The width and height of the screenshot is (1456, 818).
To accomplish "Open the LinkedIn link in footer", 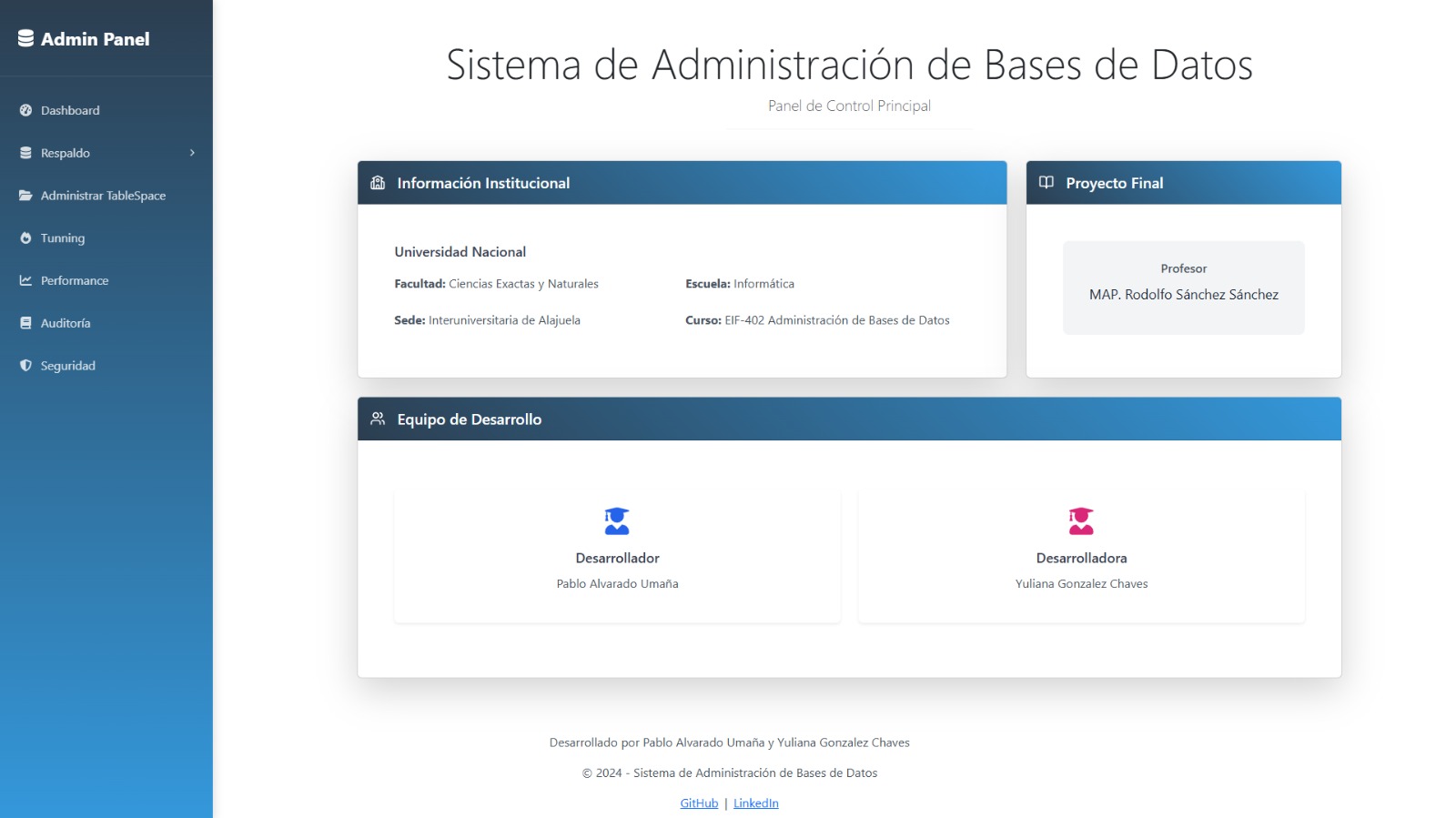I will 756,803.
